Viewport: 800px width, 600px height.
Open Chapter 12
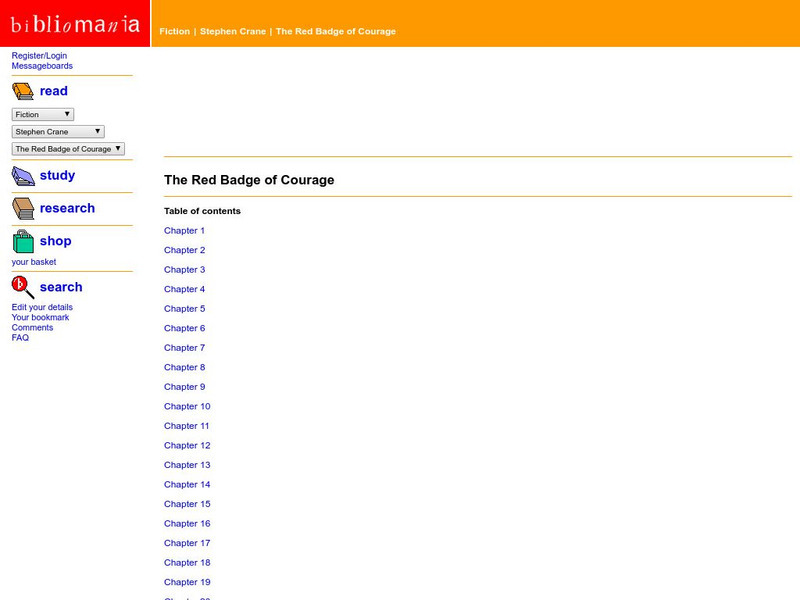click(187, 445)
